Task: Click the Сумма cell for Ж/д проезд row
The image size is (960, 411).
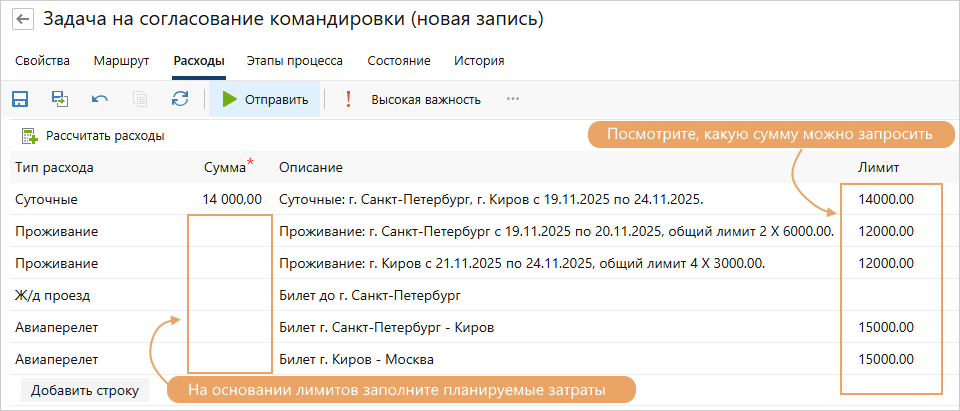Action: click(x=230, y=295)
